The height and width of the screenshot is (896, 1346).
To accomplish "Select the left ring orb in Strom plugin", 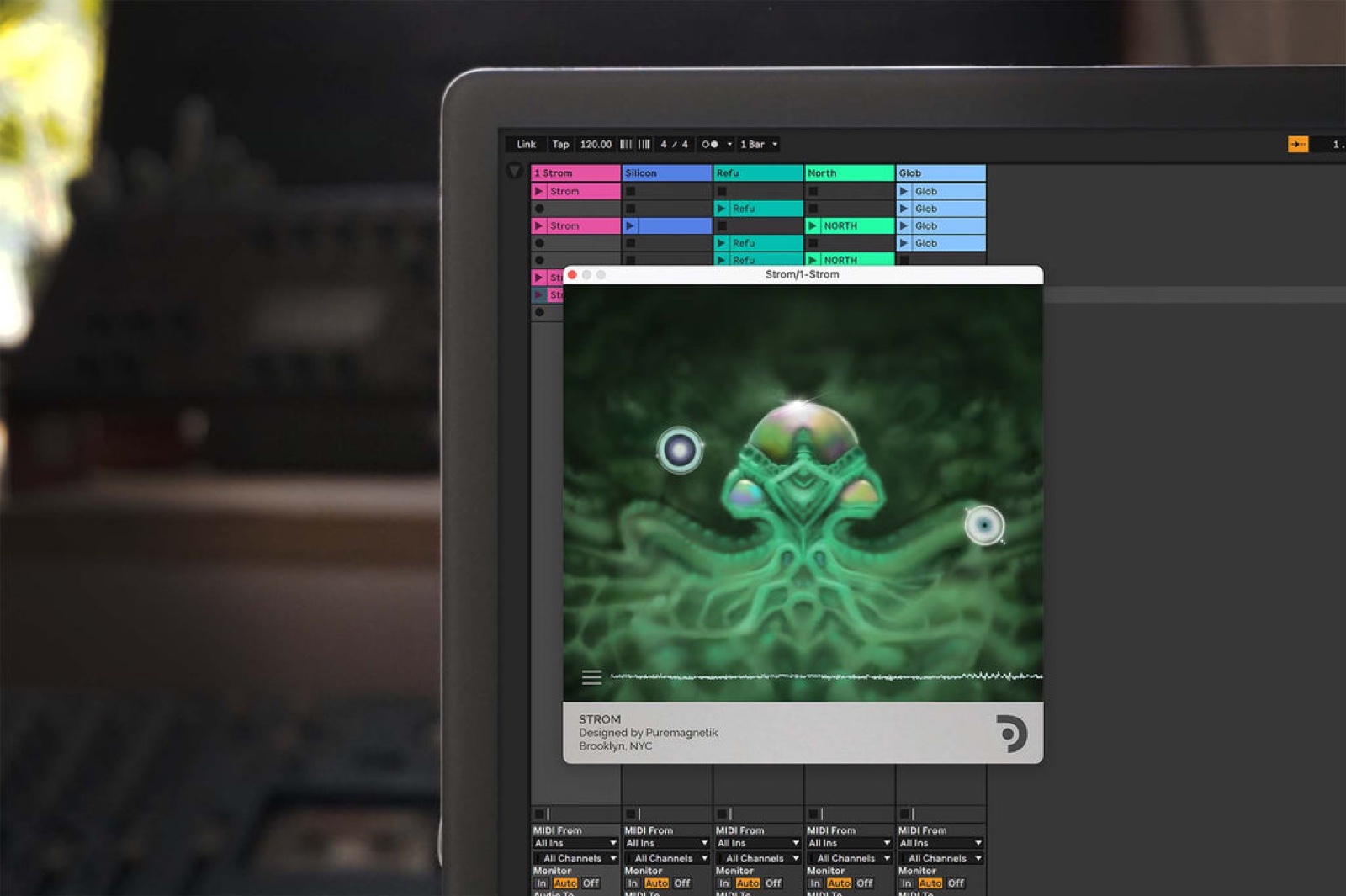I will tap(680, 450).
